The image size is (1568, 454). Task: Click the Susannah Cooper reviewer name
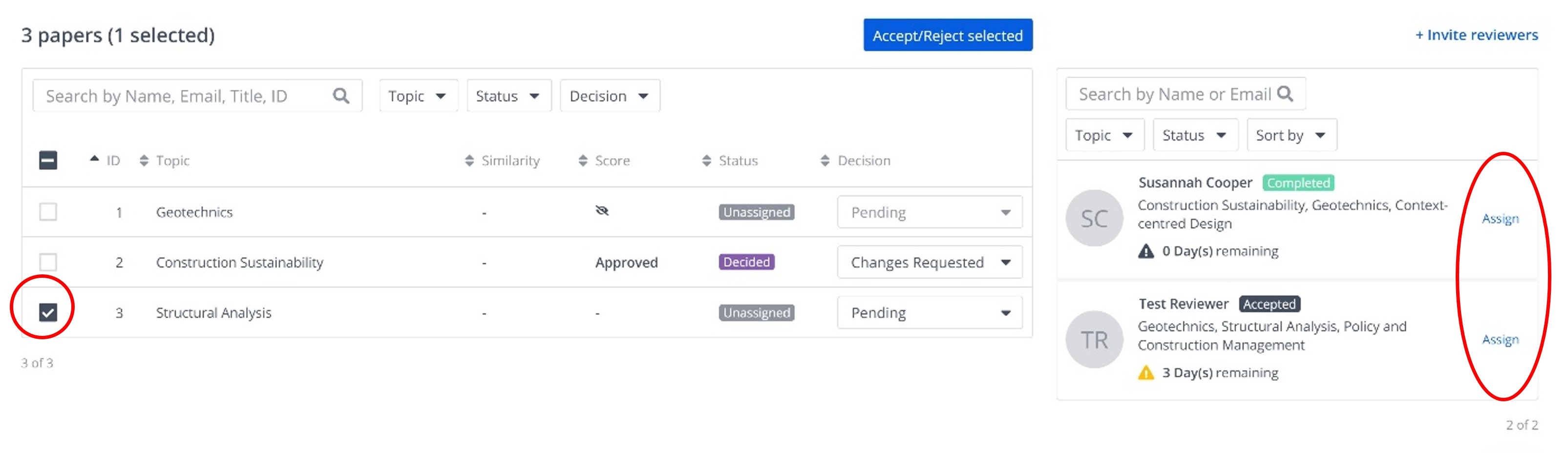(1195, 183)
